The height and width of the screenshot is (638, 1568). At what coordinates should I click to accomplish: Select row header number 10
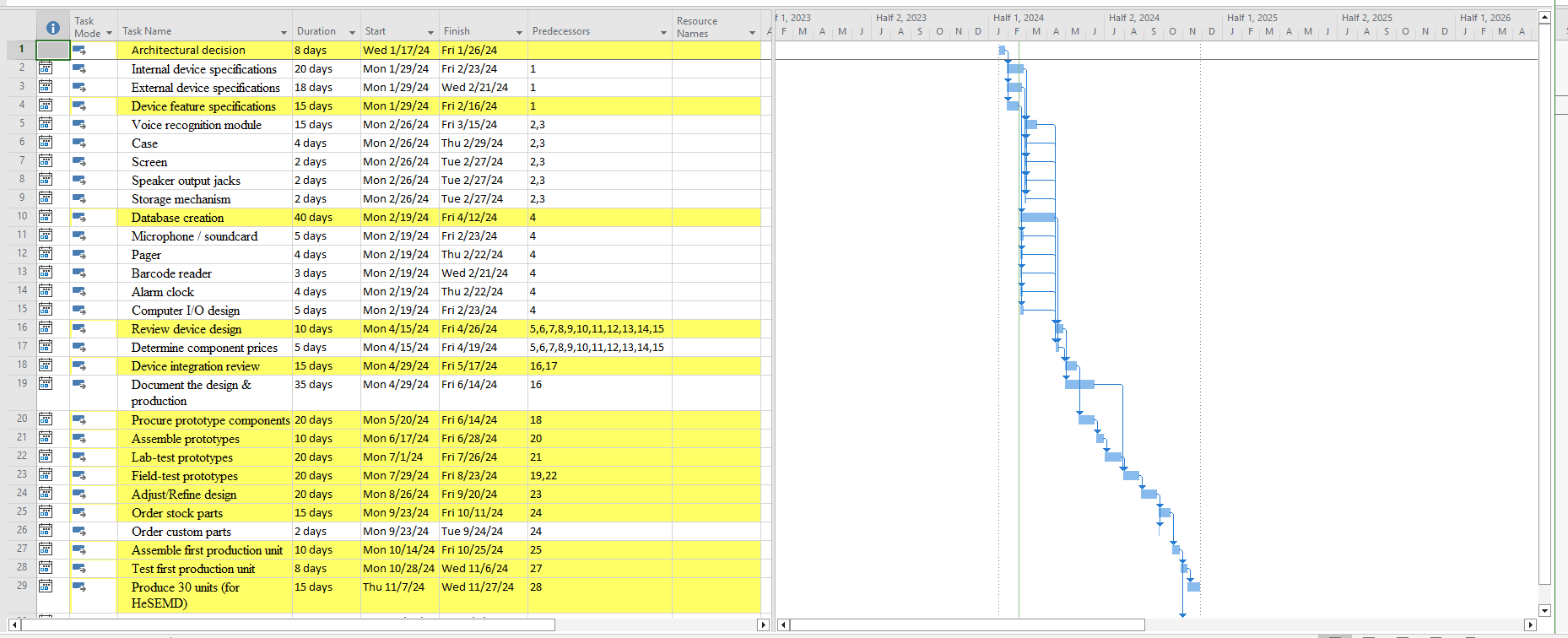[x=22, y=216]
